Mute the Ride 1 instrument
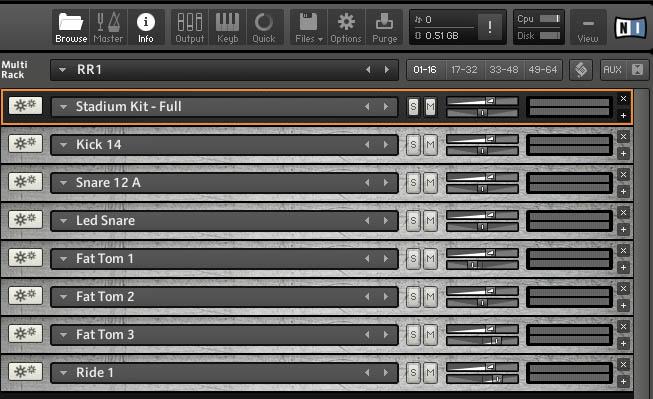The image size is (653, 399). coord(431,373)
